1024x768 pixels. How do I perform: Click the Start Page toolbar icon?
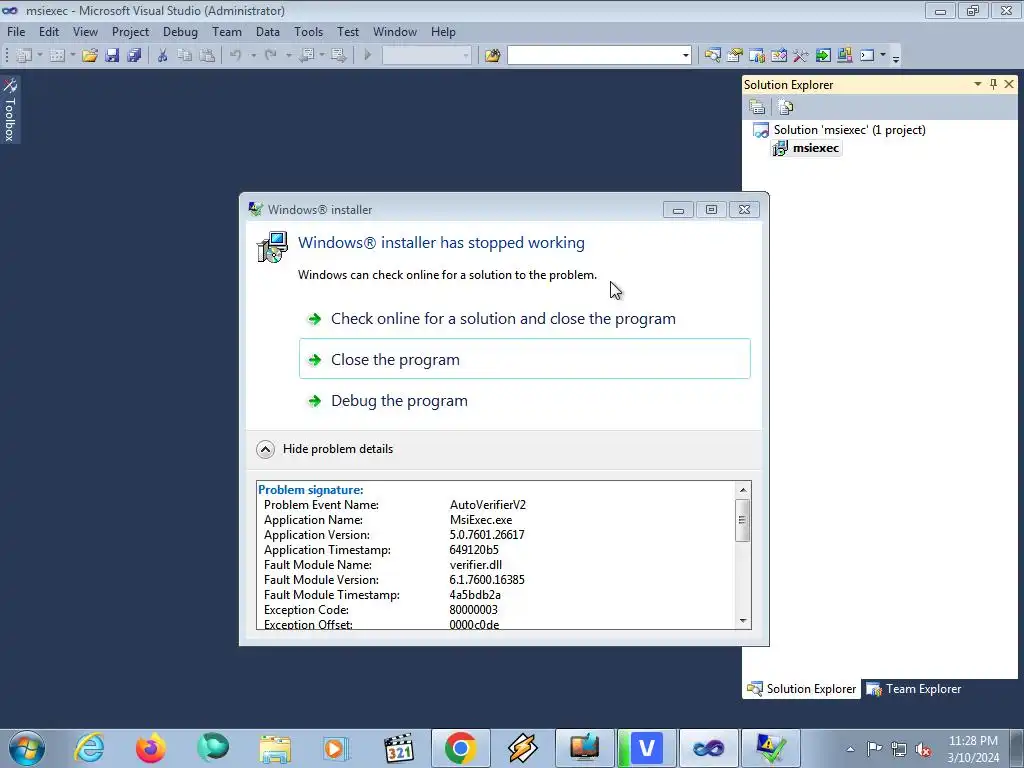click(x=823, y=56)
